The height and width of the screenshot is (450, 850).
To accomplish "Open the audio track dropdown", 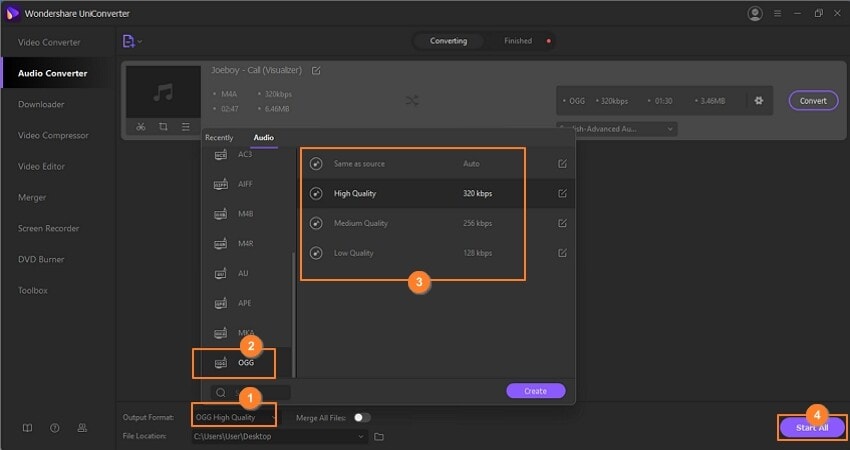I will point(617,129).
